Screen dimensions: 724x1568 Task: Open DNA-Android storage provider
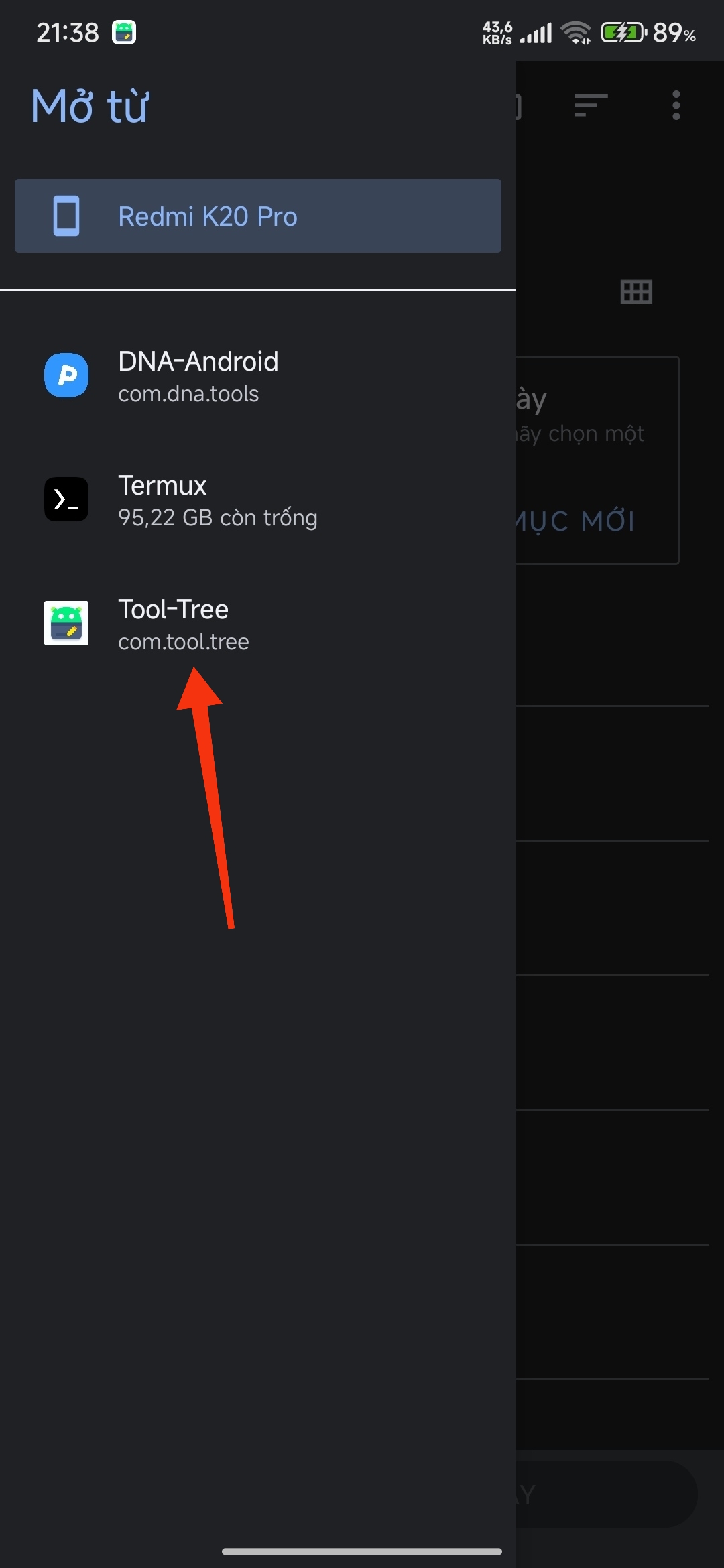point(258,376)
